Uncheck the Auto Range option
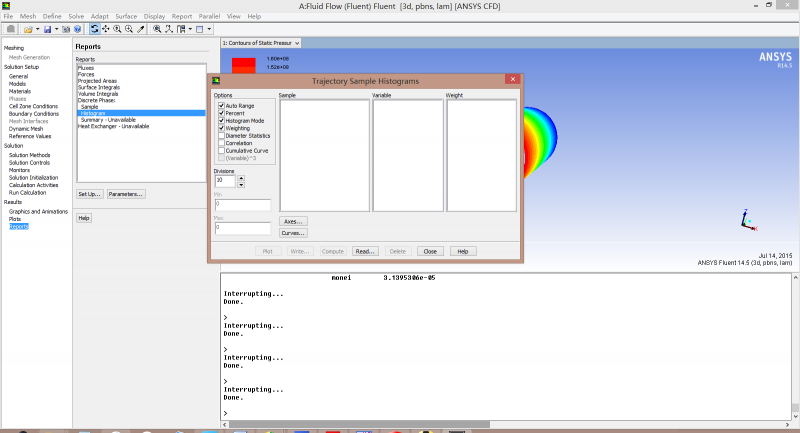800x433 pixels. [221, 106]
